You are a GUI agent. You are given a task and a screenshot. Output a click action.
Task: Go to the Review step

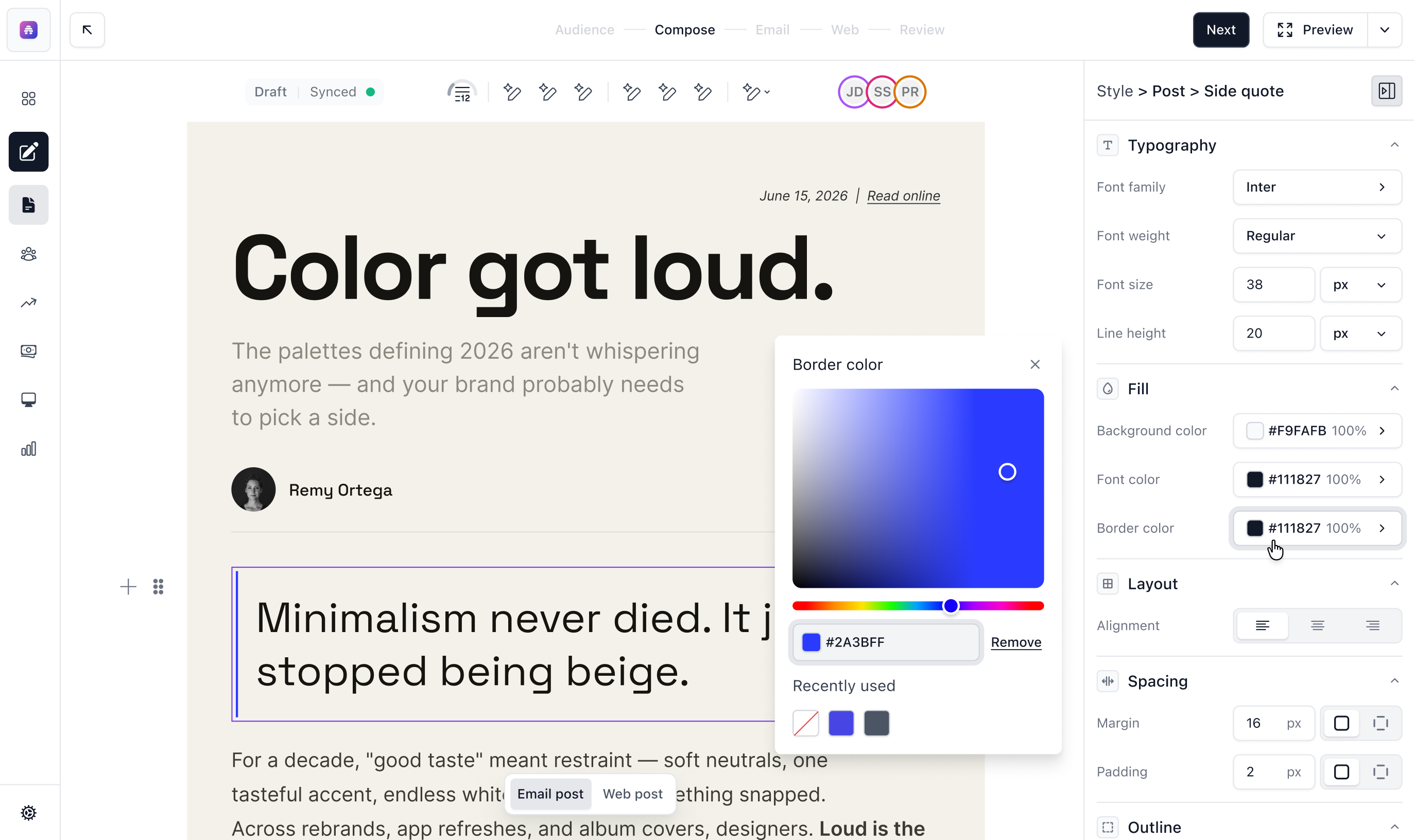tap(921, 29)
